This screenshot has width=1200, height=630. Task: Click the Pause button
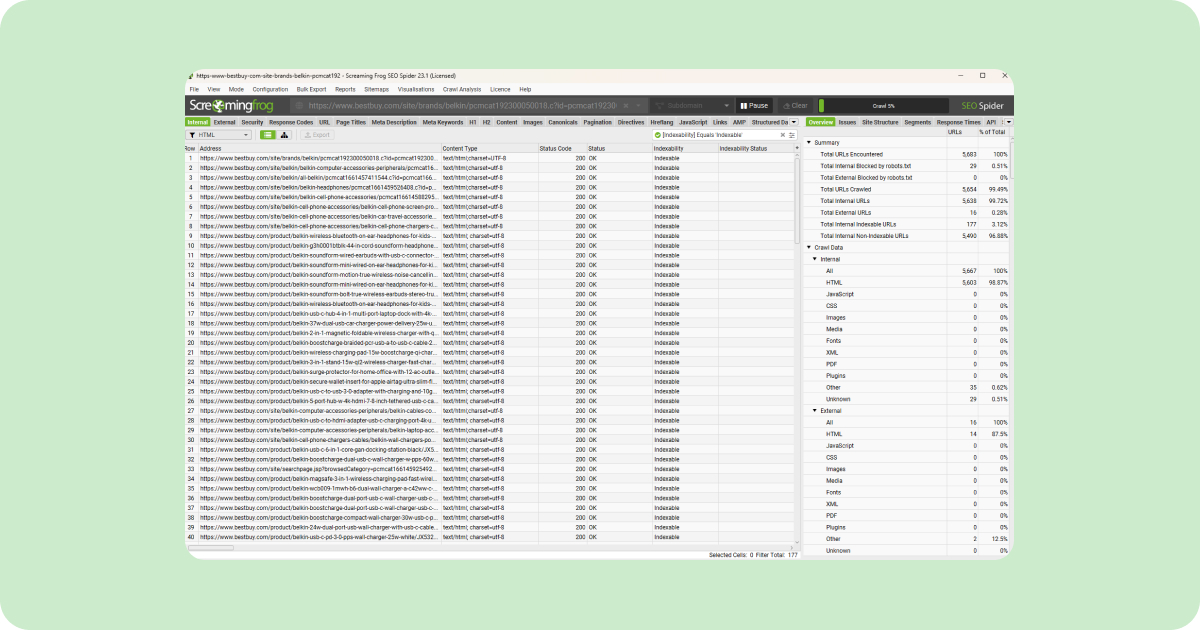point(756,105)
